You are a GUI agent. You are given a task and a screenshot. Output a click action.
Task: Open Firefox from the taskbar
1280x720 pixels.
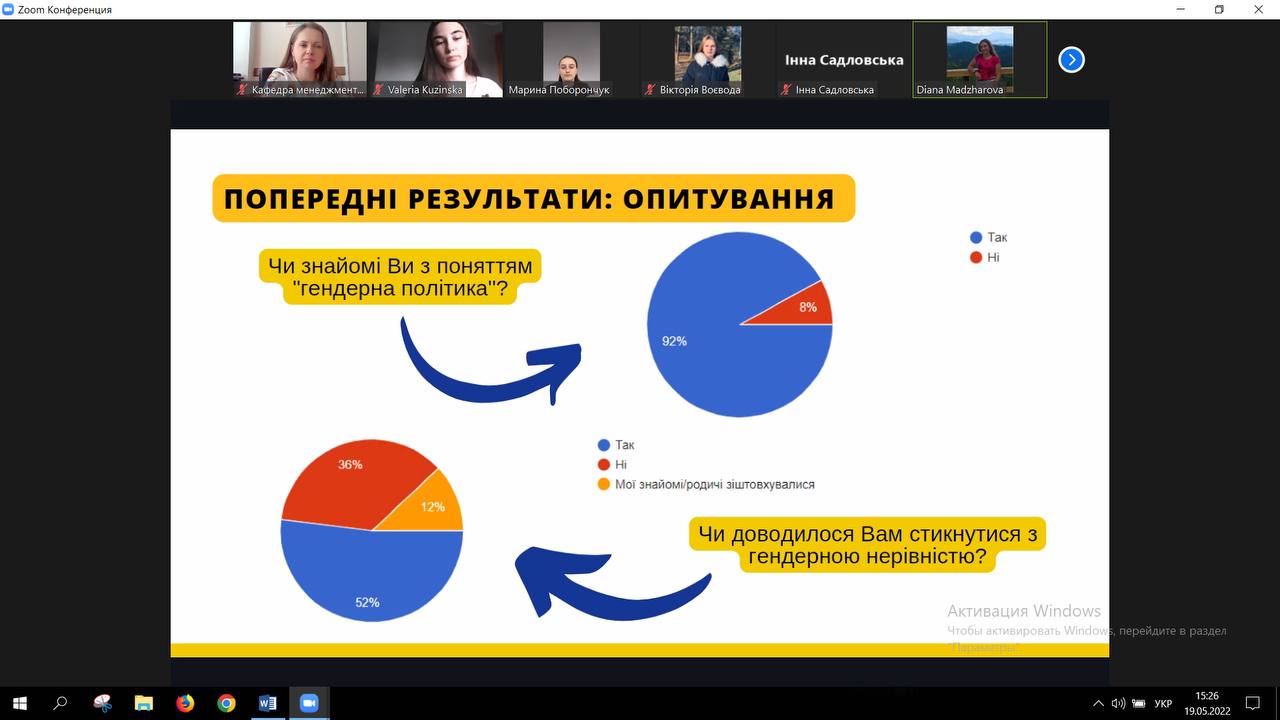[185, 703]
